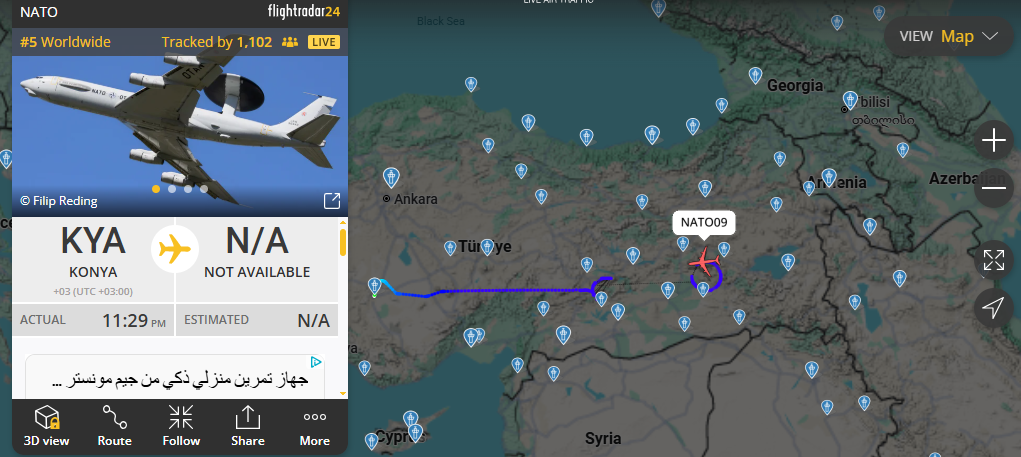
Task: Center map on my location
Action: pyautogui.click(x=994, y=308)
